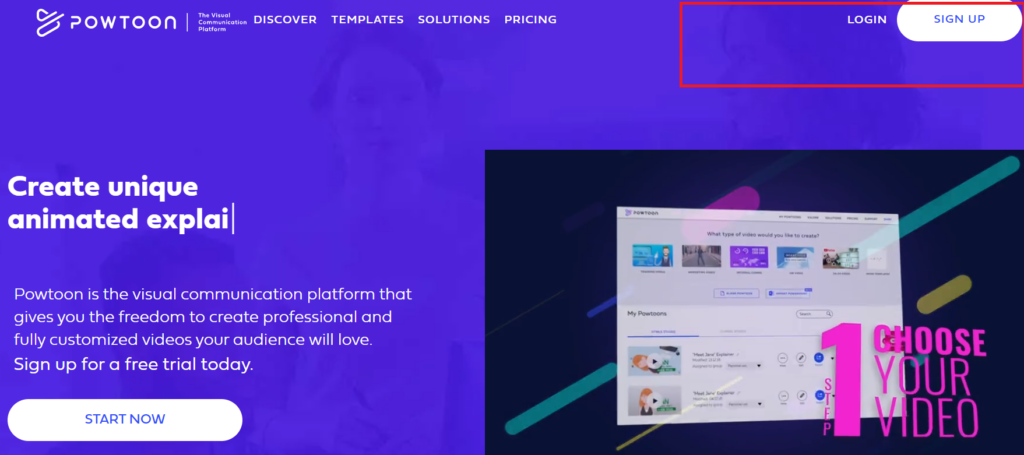1024x455 pixels.
Task: Select the purple Internal Comms video thumbnail
Action: (748, 257)
